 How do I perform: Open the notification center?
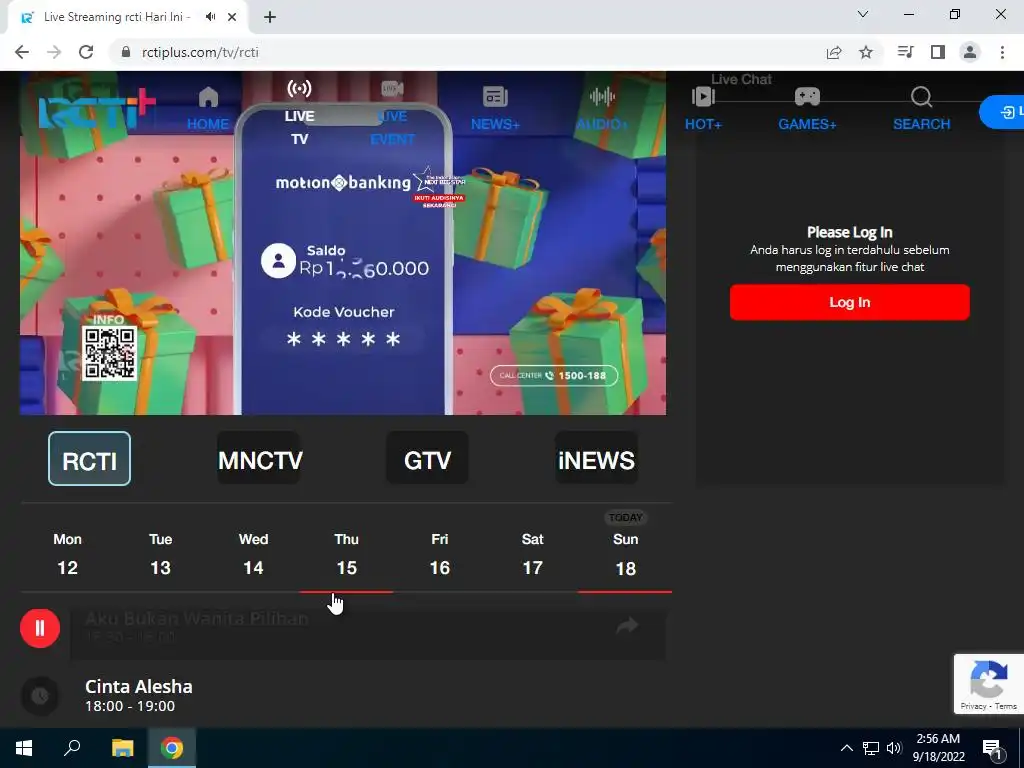coord(993,748)
